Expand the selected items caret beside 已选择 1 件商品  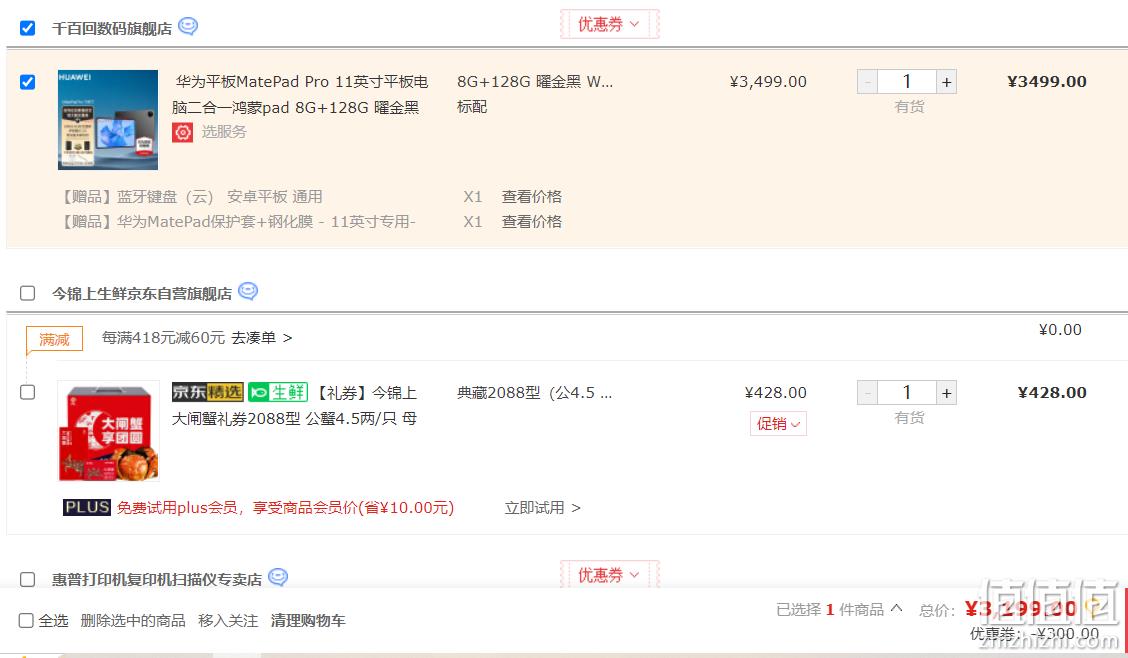896,608
